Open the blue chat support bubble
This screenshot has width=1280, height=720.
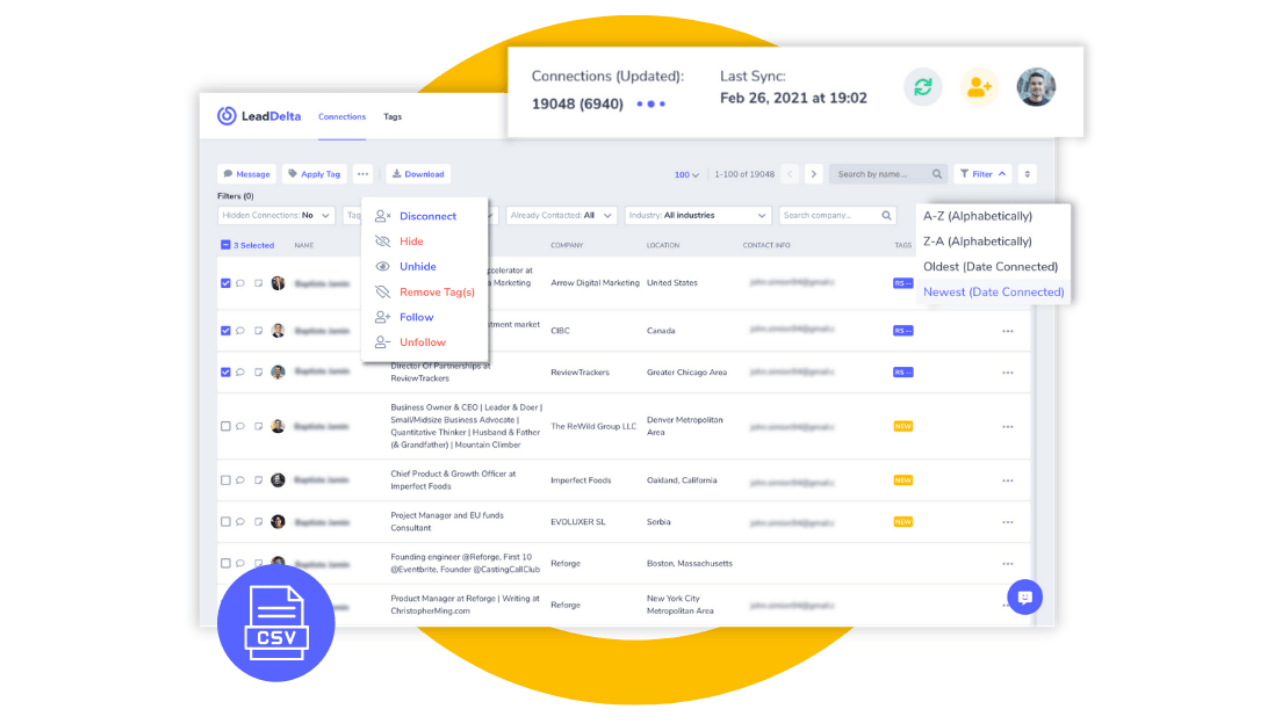[1024, 597]
